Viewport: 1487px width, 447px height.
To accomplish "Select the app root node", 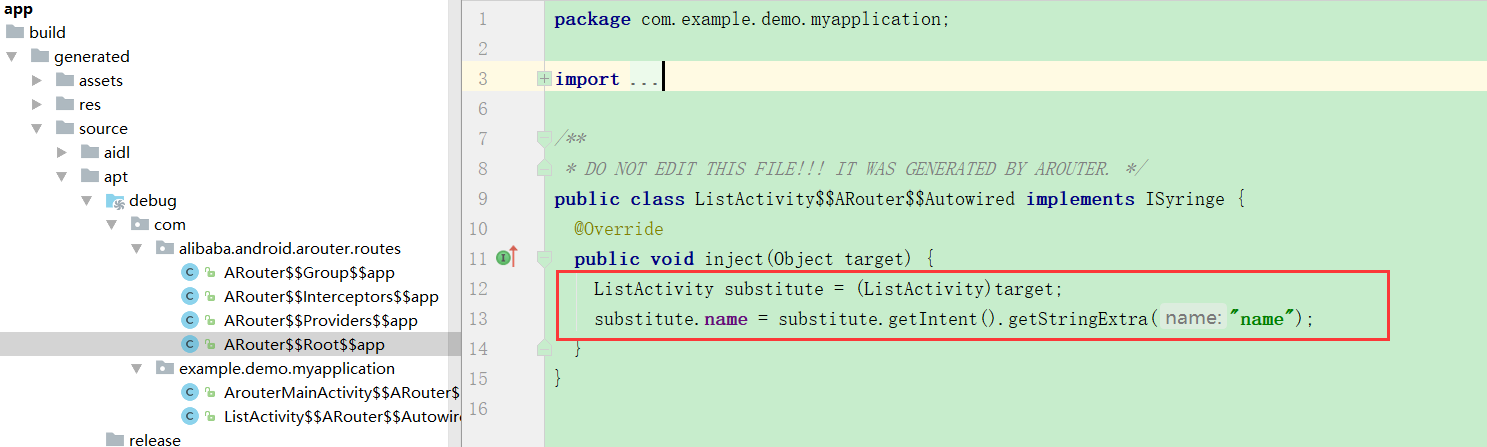I will coord(19,9).
